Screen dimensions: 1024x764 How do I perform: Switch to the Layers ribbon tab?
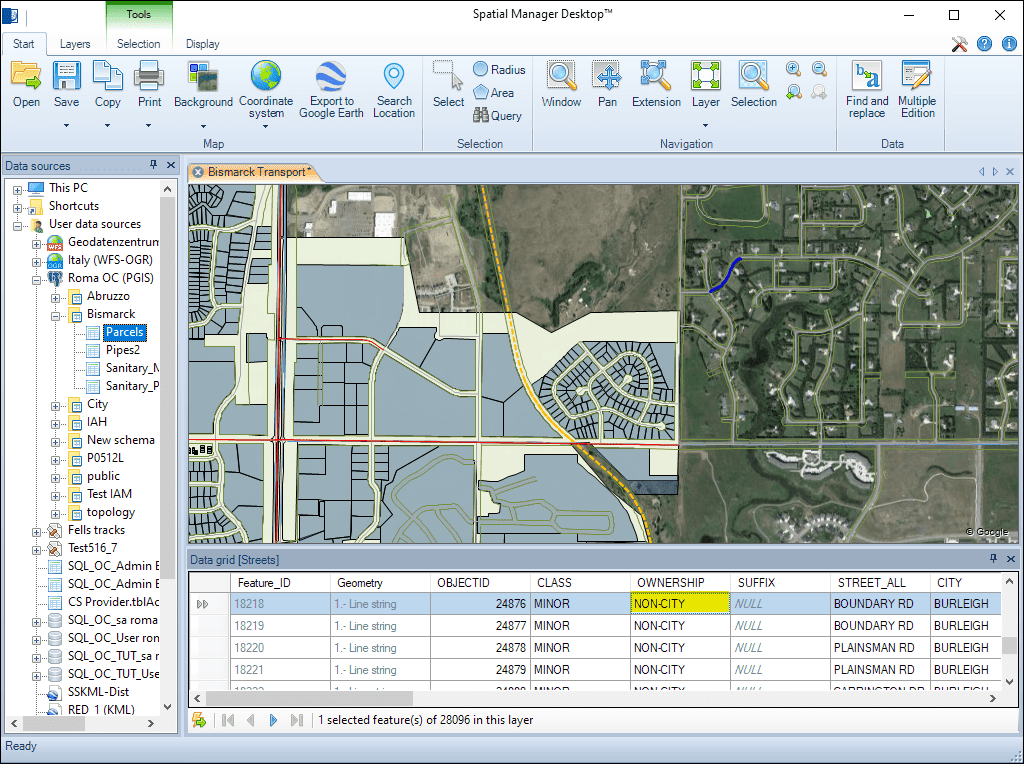tap(75, 44)
